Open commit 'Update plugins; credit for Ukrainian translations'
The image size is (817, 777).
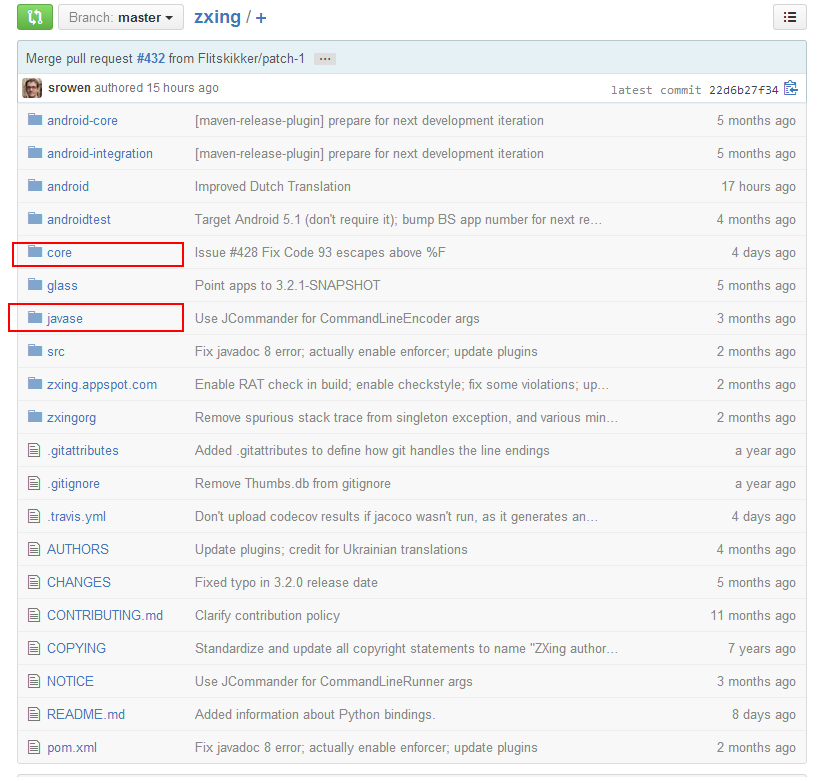click(x=331, y=549)
